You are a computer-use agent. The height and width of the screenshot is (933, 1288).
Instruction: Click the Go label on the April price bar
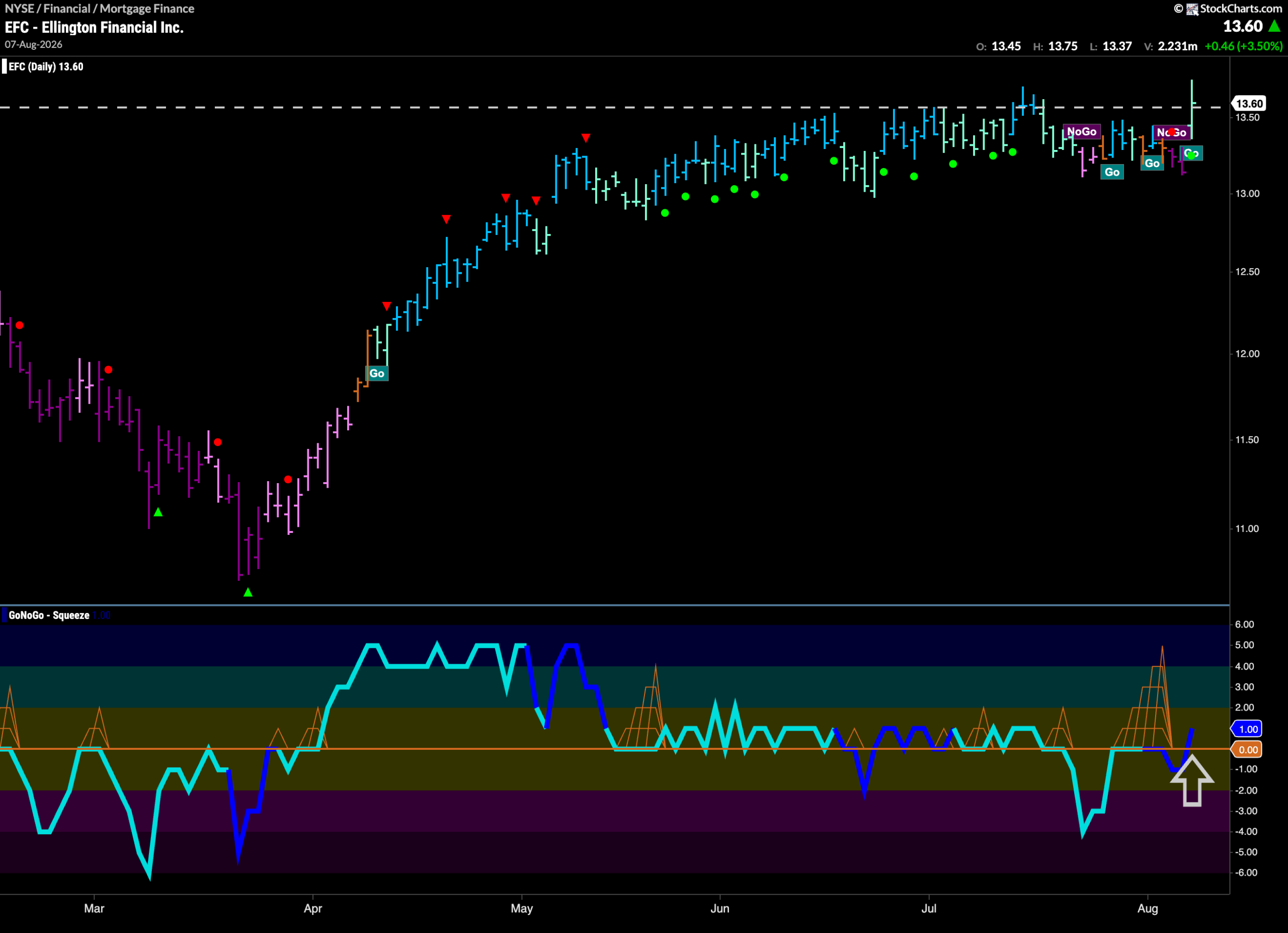click(376, 373)
